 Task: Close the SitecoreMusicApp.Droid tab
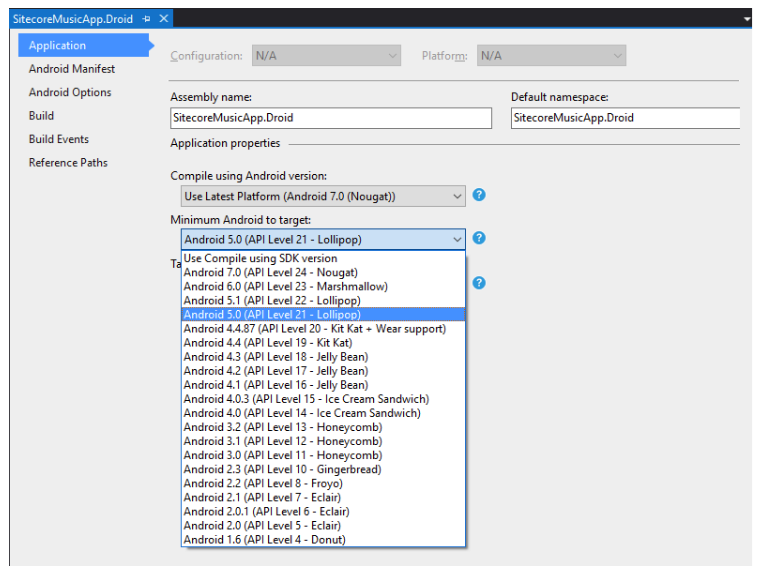pos(164,19)
